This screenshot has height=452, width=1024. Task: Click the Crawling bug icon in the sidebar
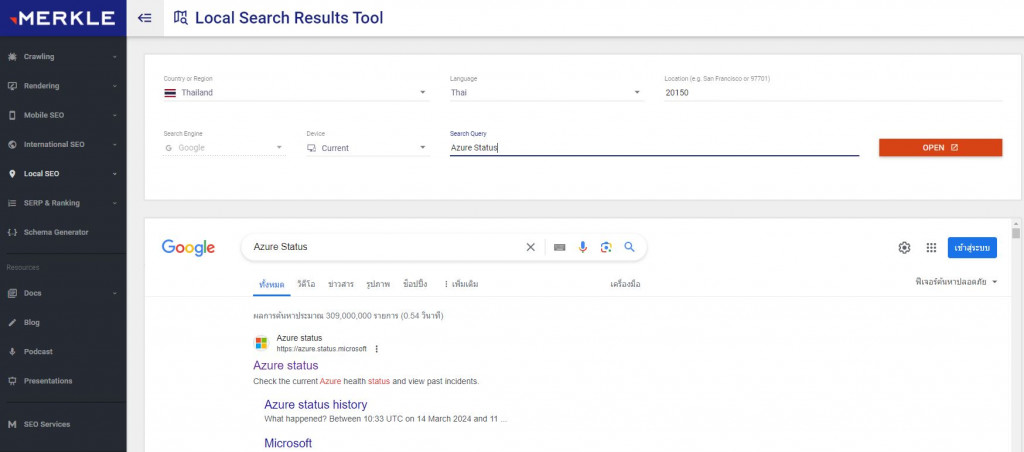12,57
